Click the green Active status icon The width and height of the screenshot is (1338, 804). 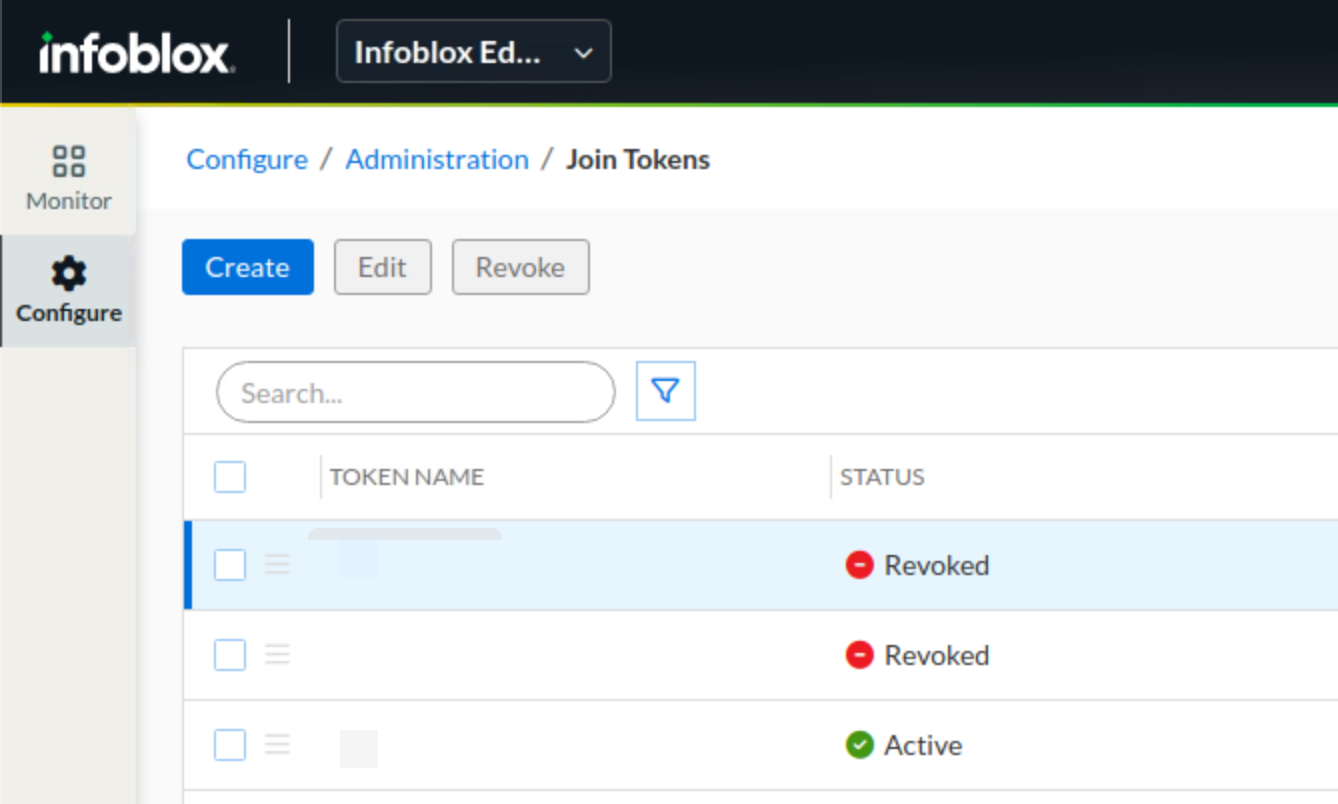coord(859,745)
